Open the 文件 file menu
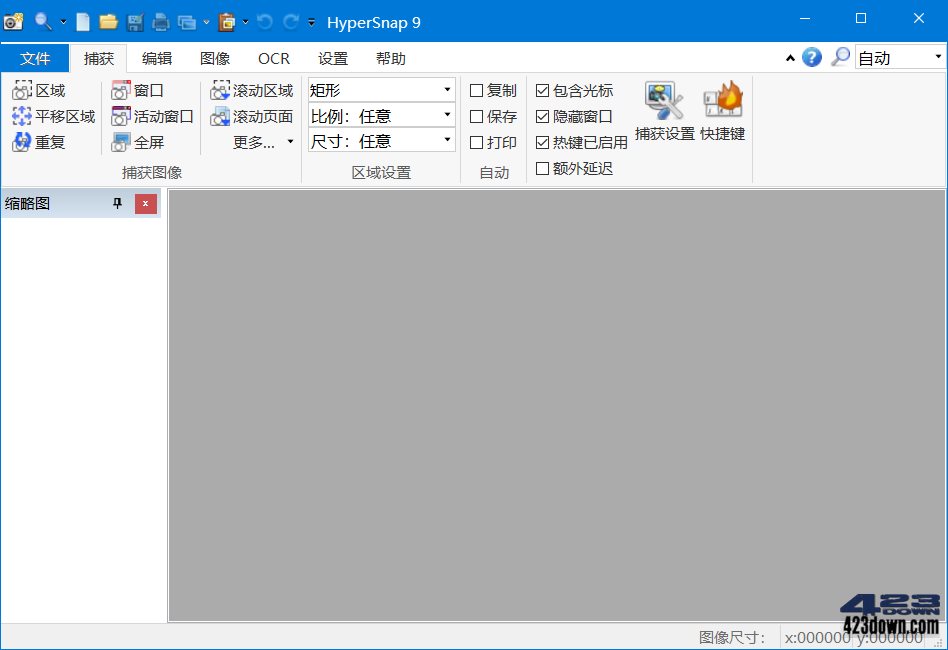The height and width of the screenshot is (650, 948). (35, 58)
